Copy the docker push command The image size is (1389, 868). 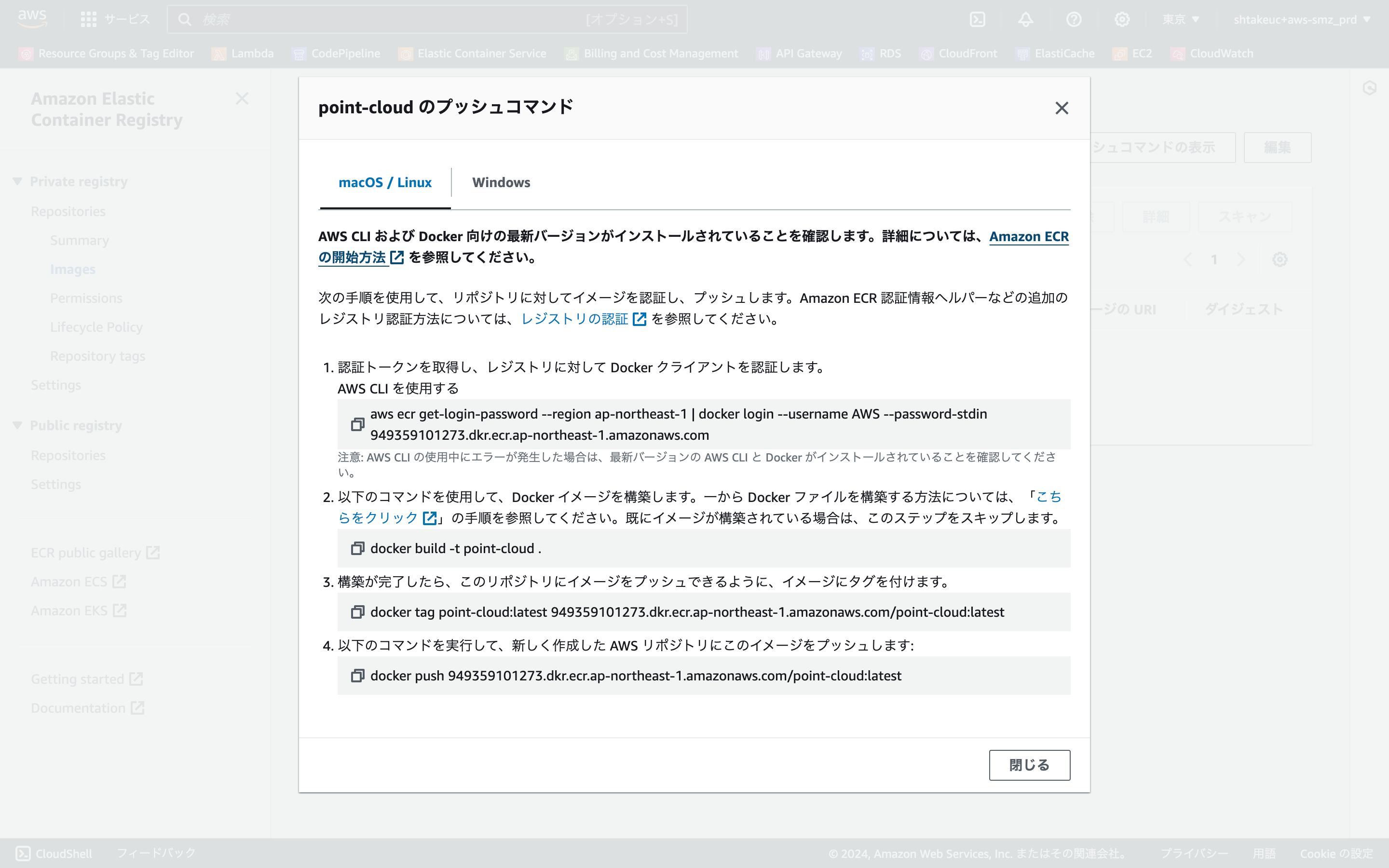pos(357,676)
